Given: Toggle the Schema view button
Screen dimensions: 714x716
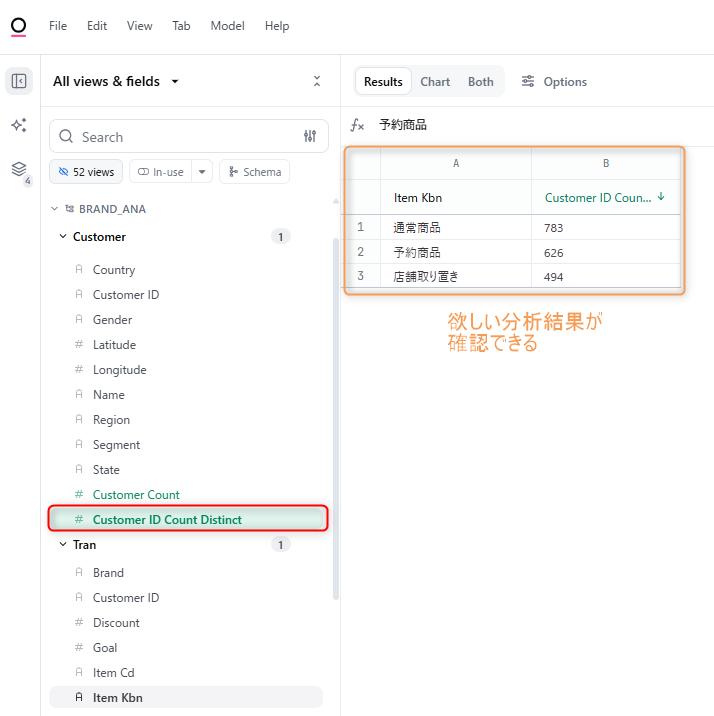Looking at the screenshot, I should pyautogui.click(x=254, y=172).
